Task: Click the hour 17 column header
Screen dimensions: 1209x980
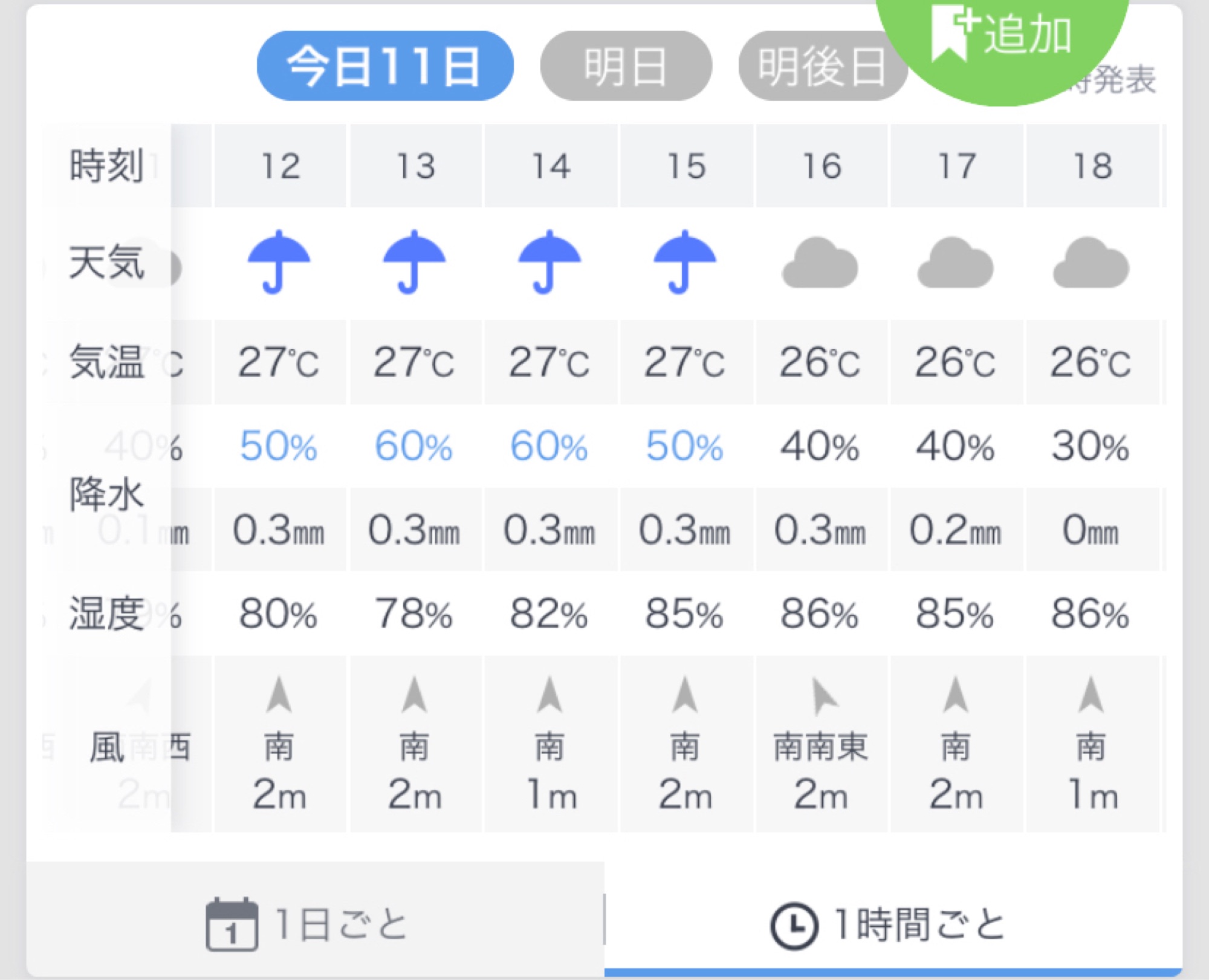Action: coord(956,166)
